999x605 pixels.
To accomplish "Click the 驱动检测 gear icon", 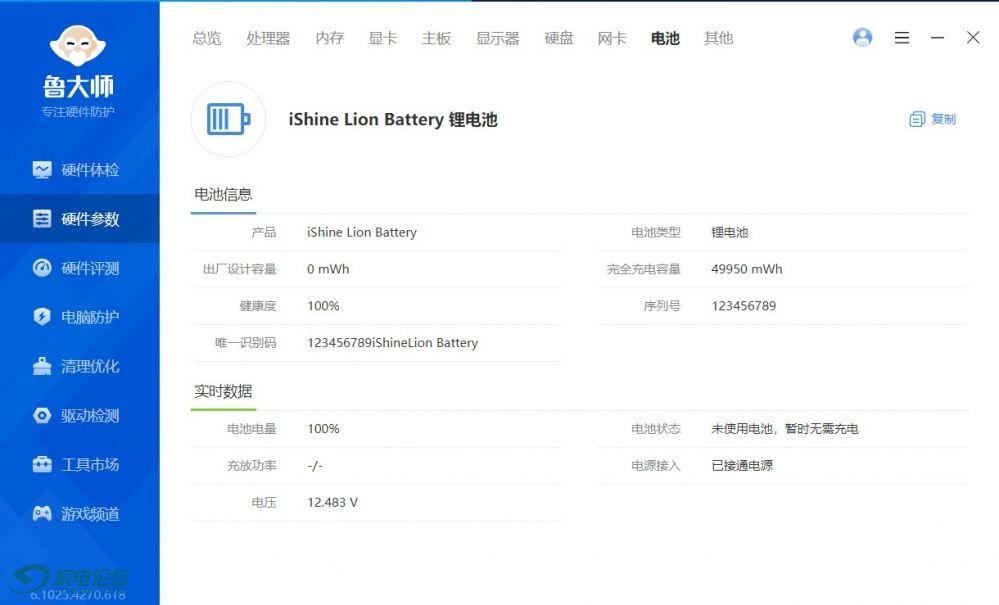I will (42, 416).
